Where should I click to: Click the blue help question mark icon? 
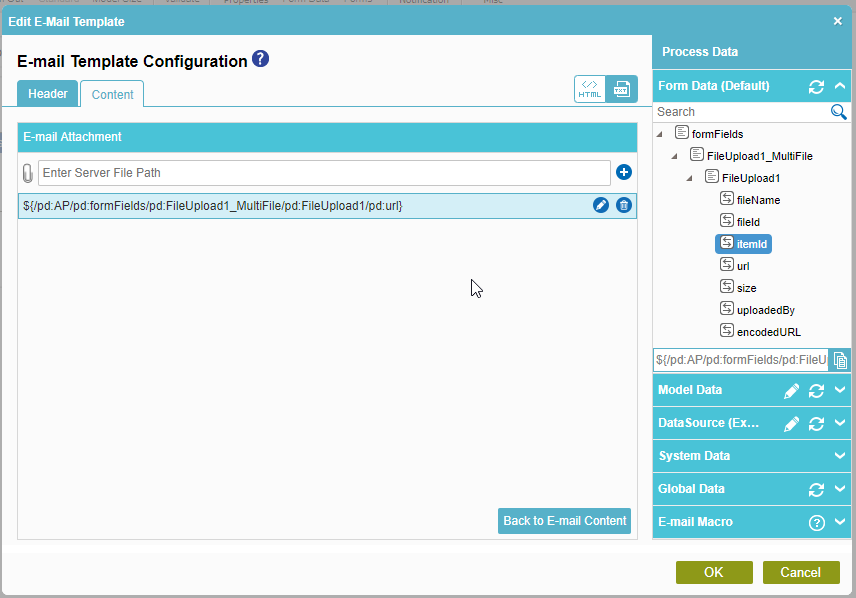[x=260, y=60]
